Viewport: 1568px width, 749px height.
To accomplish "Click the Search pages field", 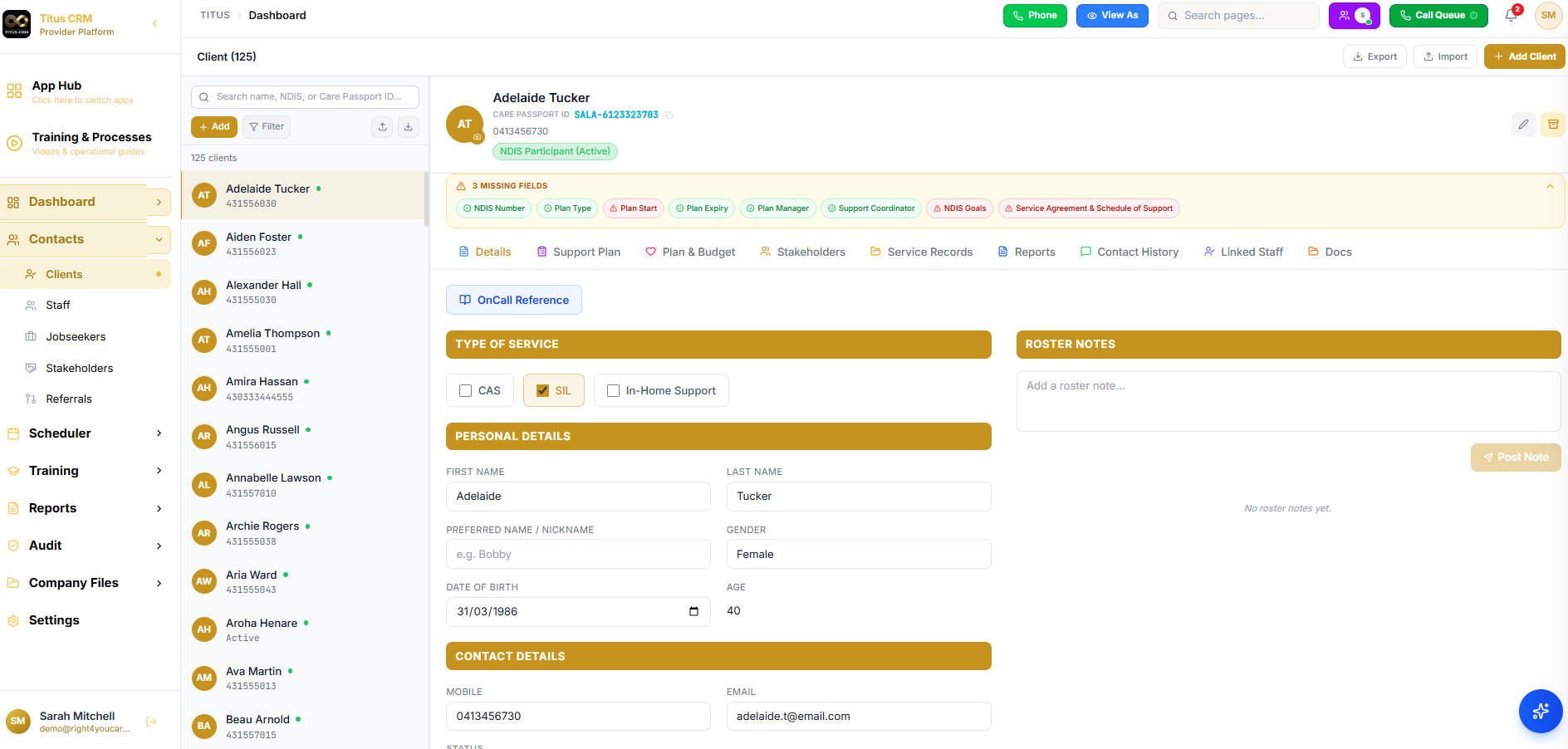I will (x=1238, y=16).
